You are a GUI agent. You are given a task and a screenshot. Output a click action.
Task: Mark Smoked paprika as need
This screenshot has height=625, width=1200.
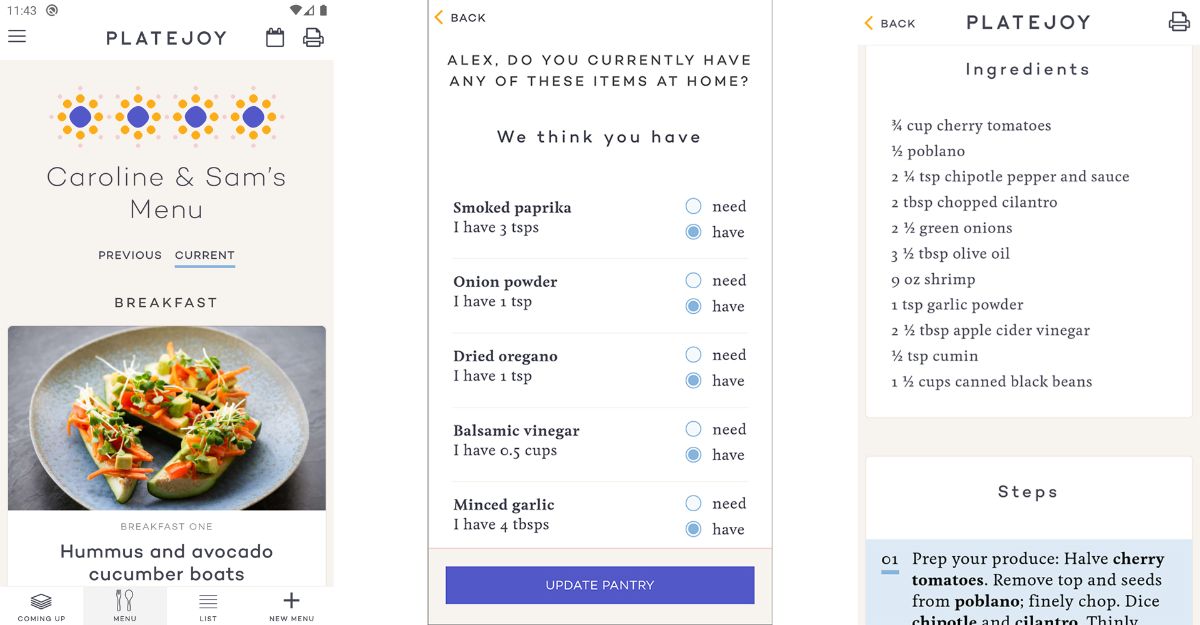694,207
